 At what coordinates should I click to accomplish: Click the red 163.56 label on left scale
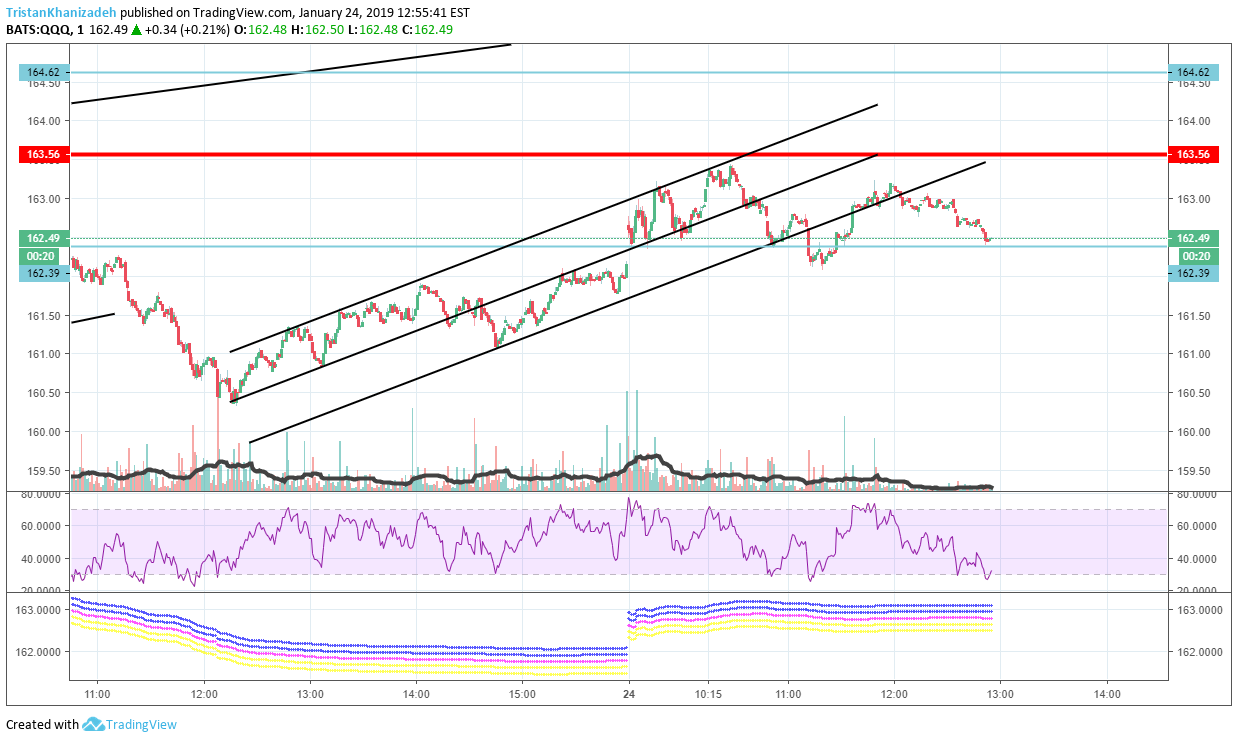tap(44, 154)
